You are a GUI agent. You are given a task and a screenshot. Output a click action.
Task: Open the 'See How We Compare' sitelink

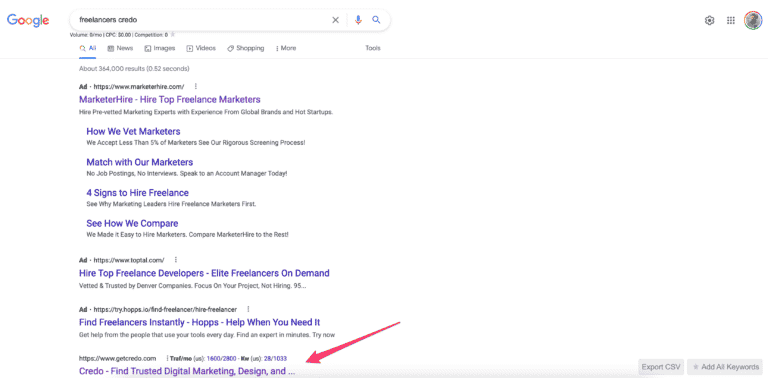click(x=132, y=223)
